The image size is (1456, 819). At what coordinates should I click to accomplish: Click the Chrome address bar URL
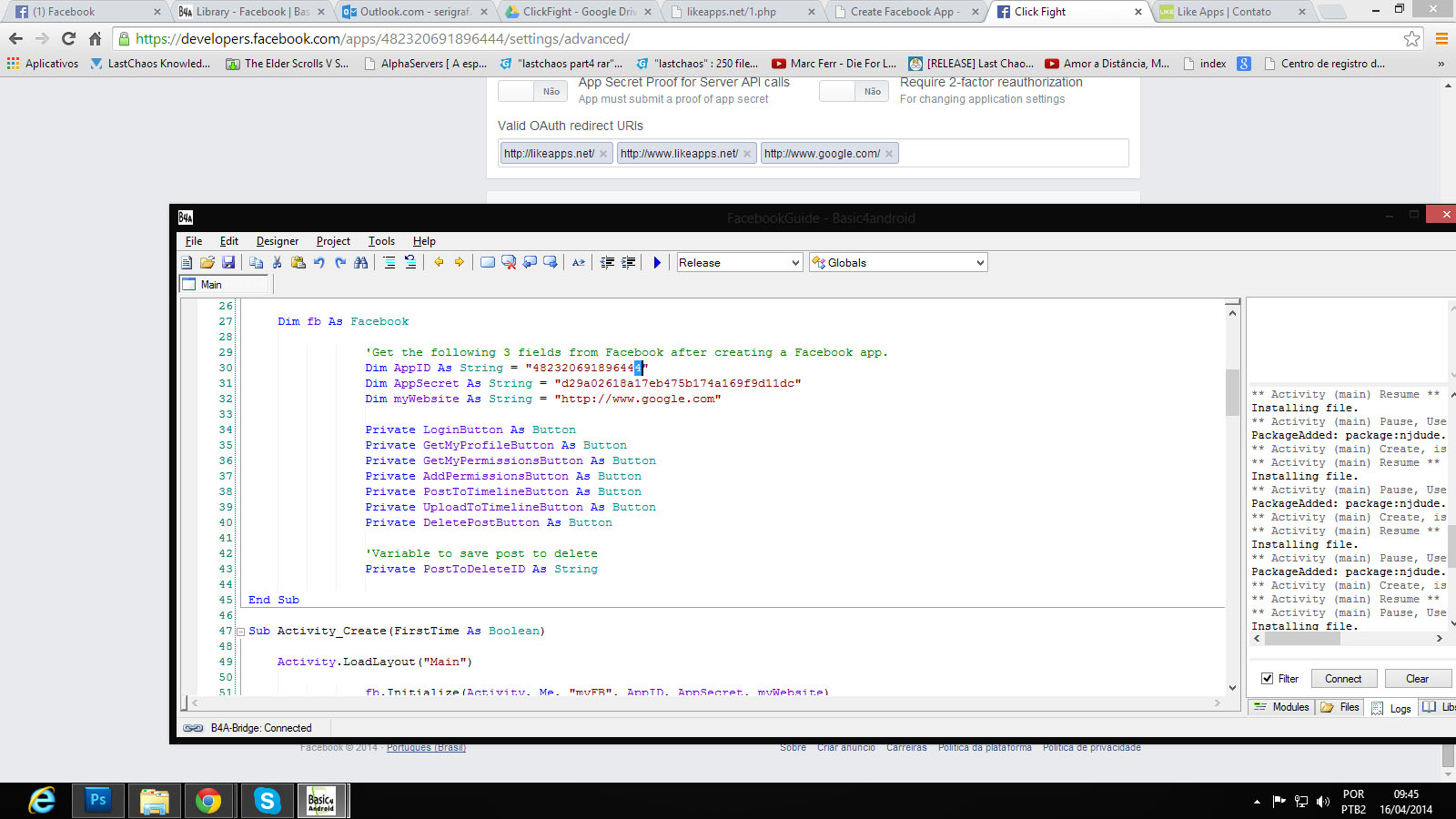click(x=382, y=39)
